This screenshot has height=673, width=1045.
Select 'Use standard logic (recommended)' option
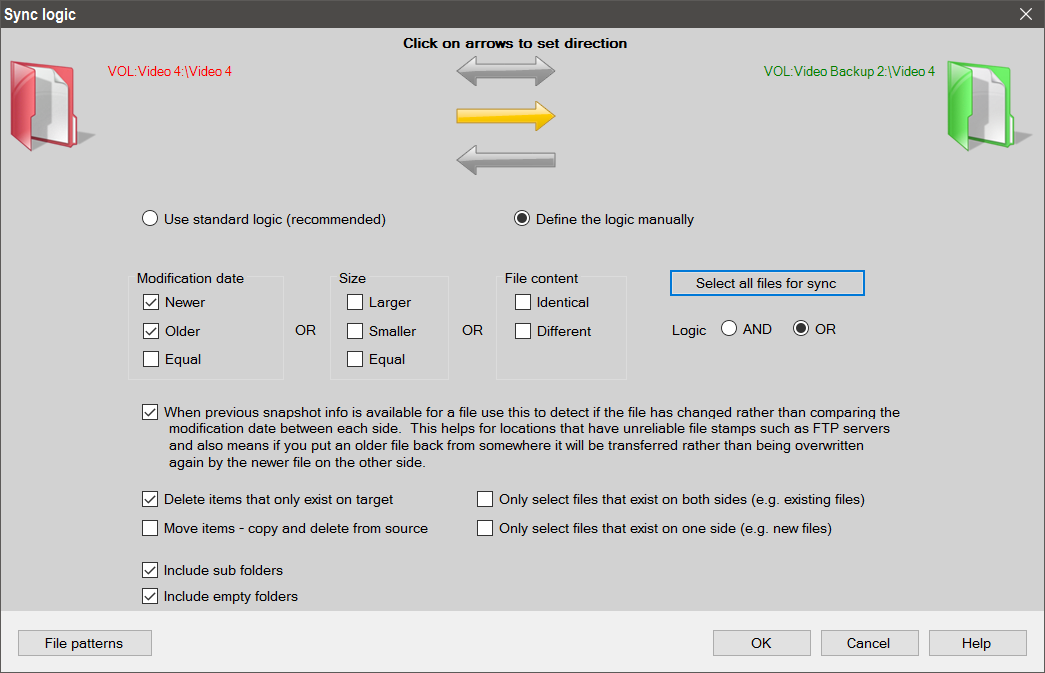pyautogui.click(x=150, y=219)
